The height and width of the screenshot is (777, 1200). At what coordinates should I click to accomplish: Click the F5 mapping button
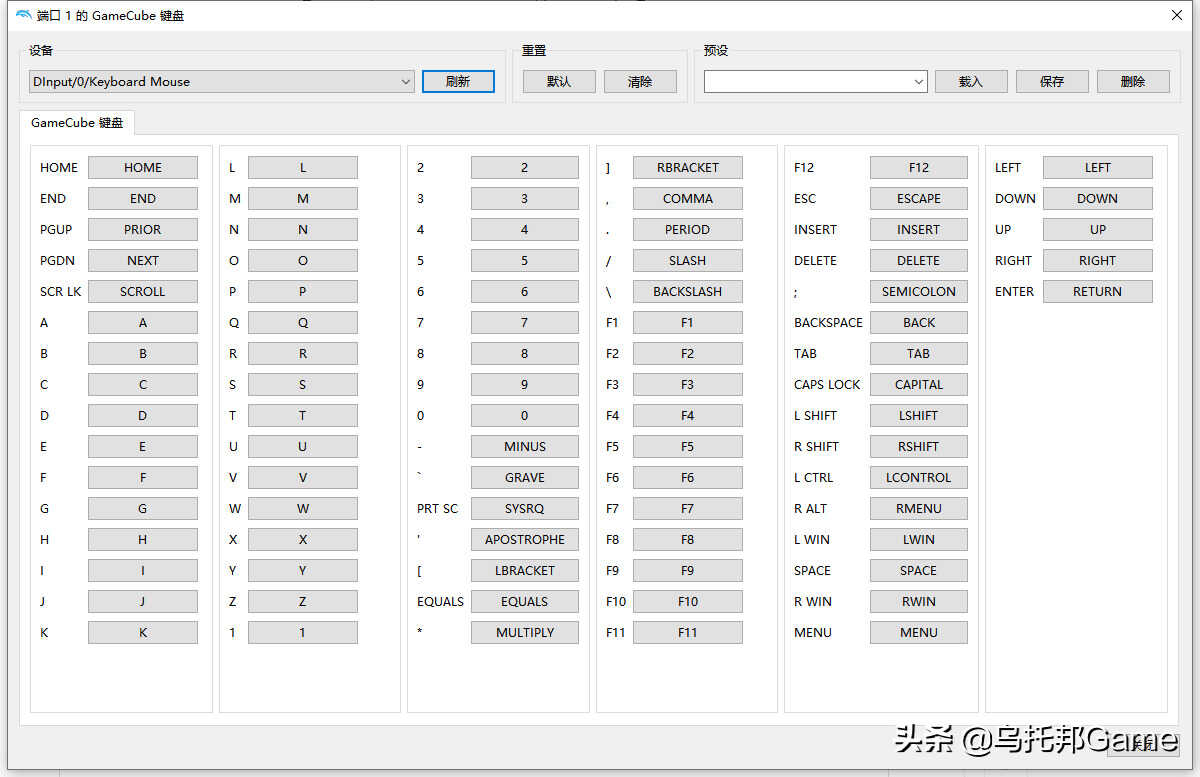point(688,447)
